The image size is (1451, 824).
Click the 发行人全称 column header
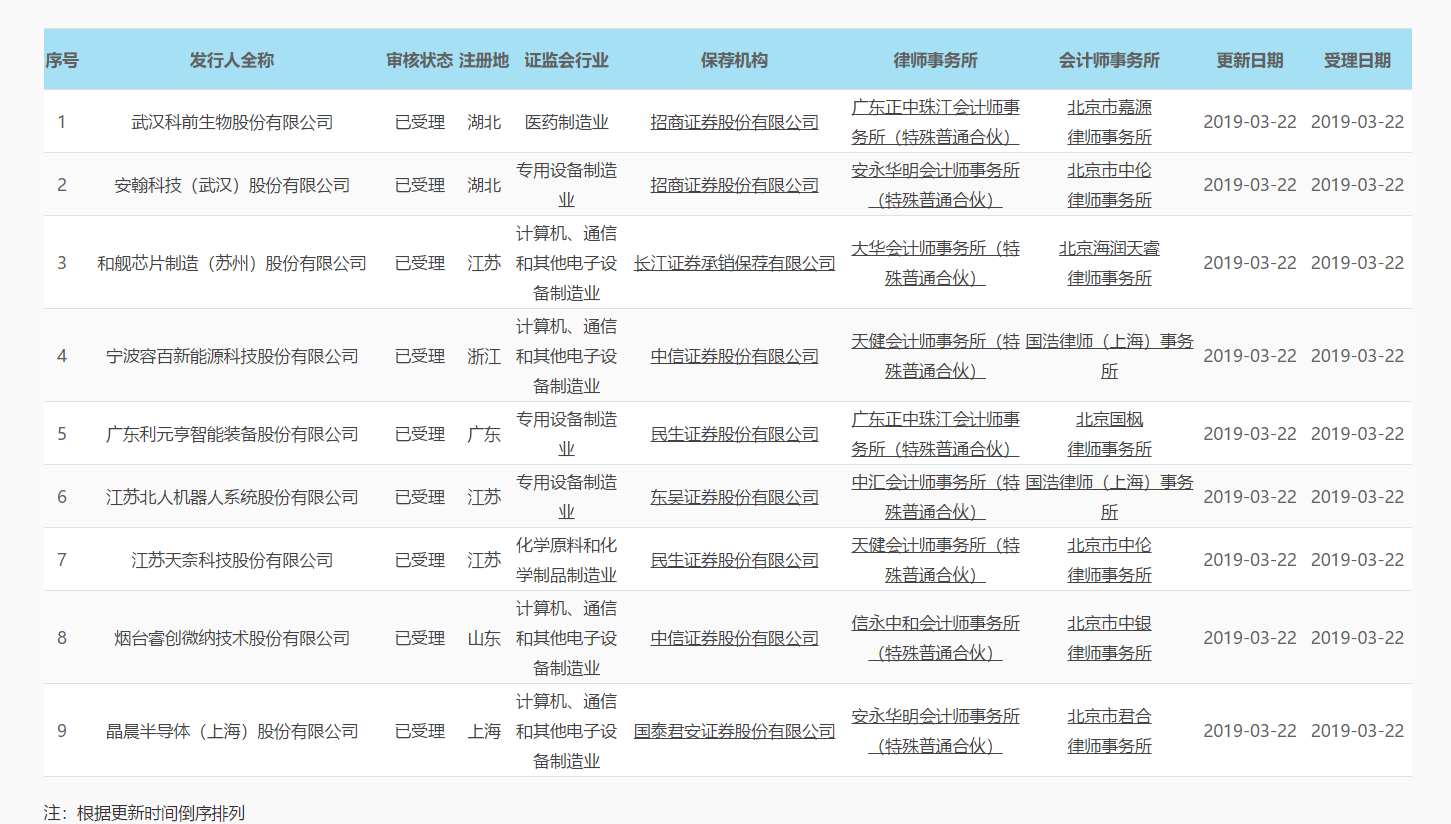click(x=232, y=60)
